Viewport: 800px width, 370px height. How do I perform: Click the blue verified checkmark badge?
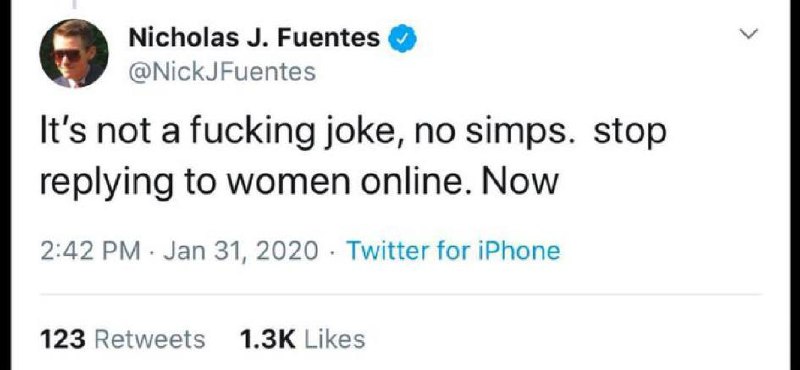coord(403,39)
